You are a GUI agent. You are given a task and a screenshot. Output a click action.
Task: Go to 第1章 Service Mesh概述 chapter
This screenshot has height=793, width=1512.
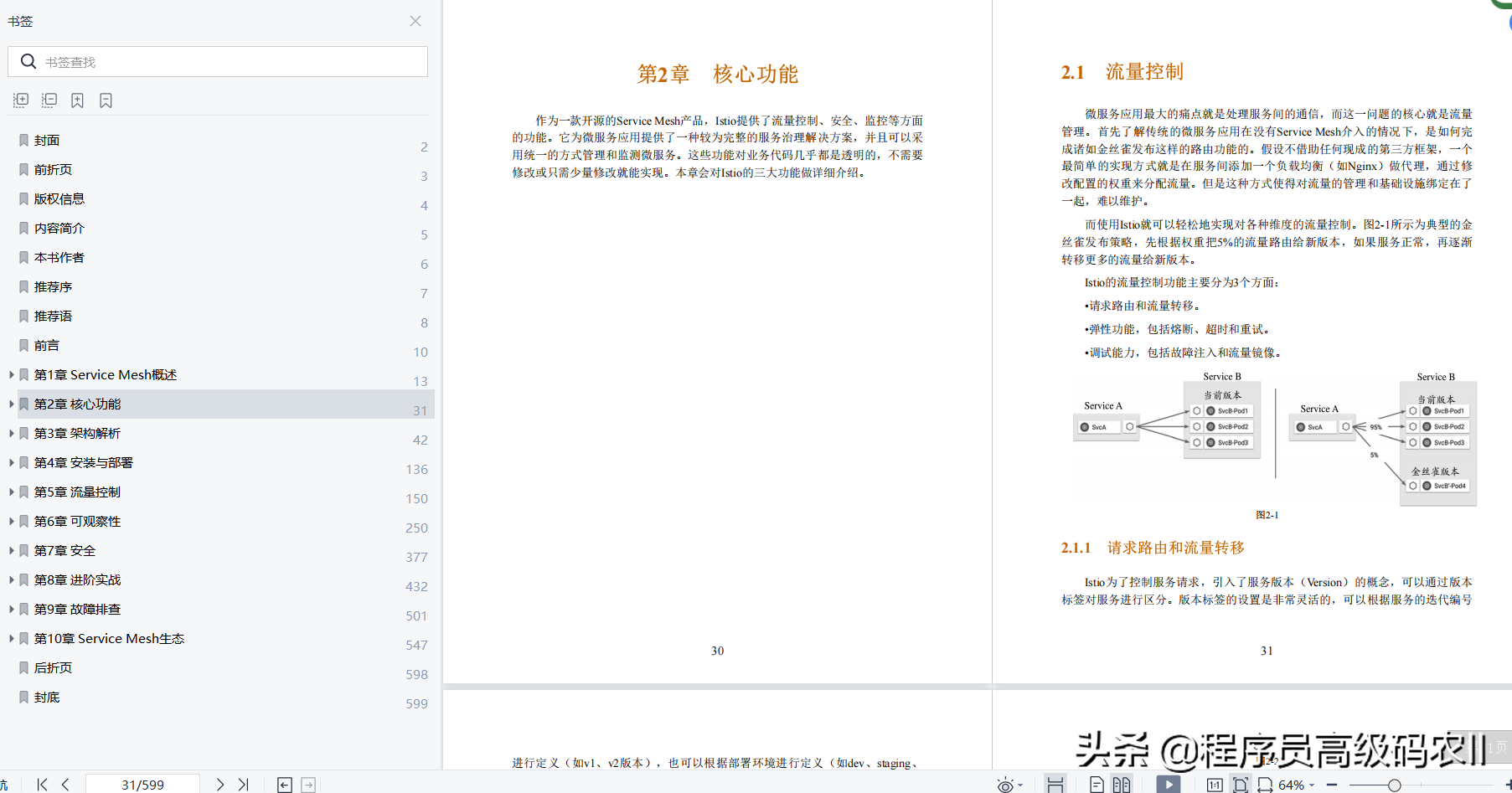(106, 374)
